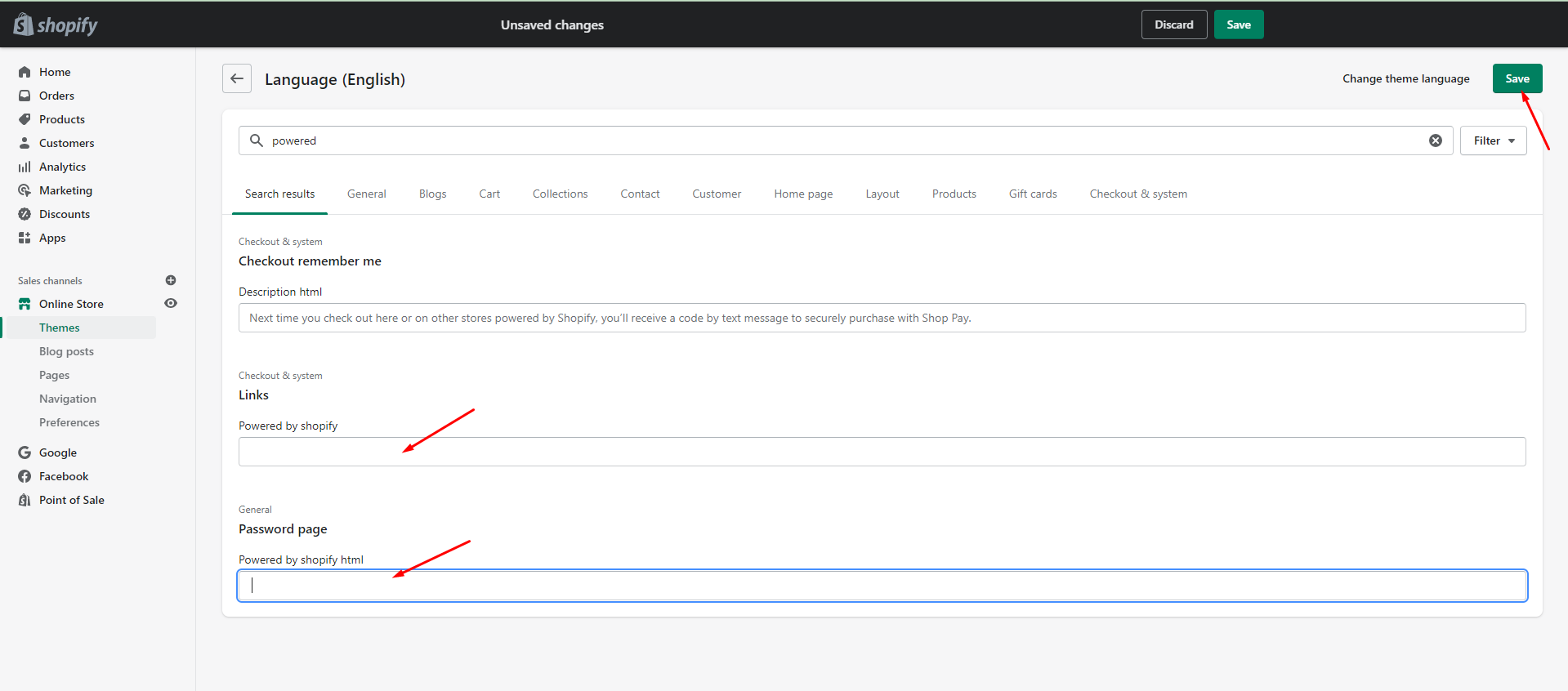The image size is (1568, 691).
Task: Select the Collections tab
Action: pos(561,194)
